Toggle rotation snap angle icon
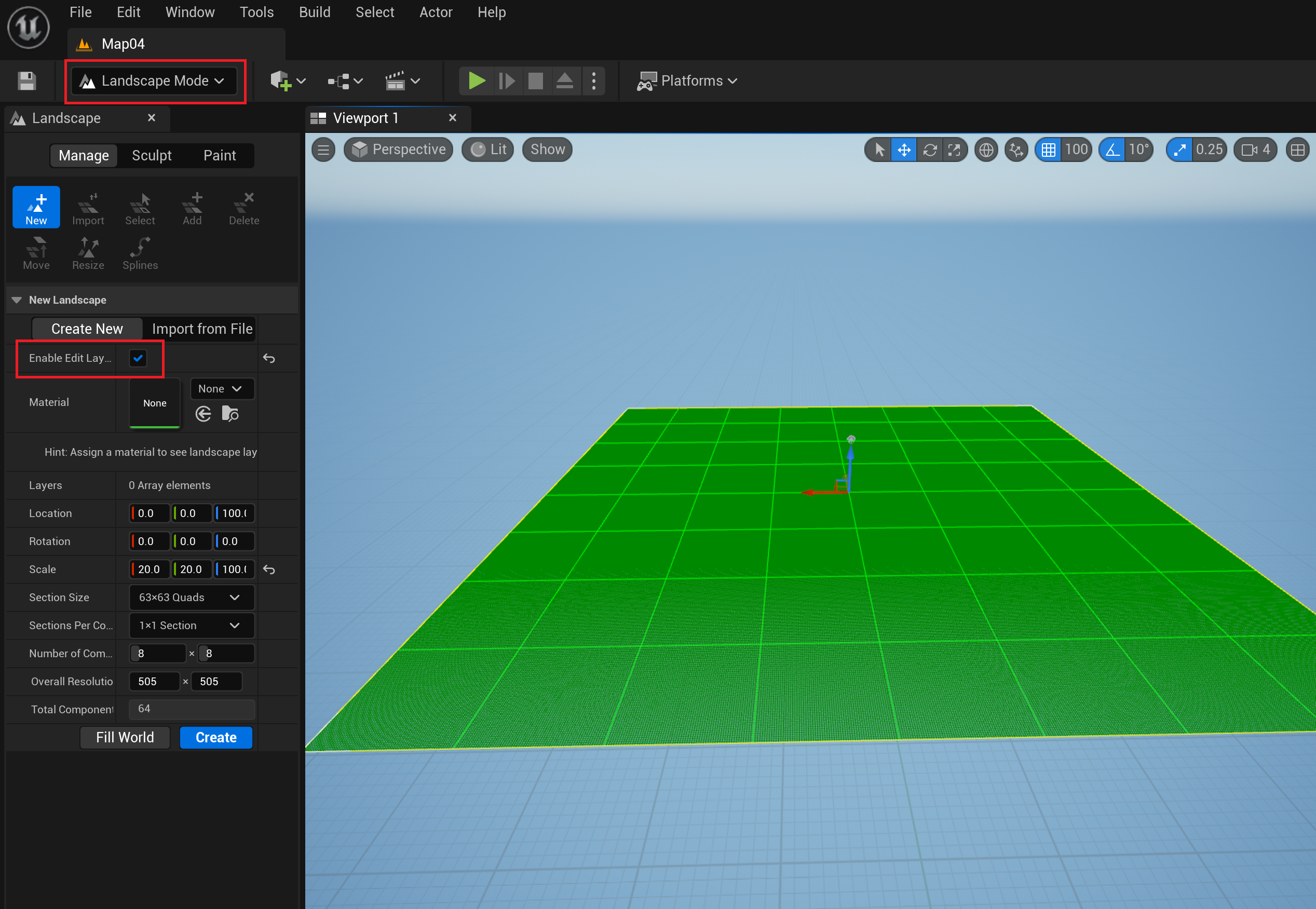 pos(1112,150)
